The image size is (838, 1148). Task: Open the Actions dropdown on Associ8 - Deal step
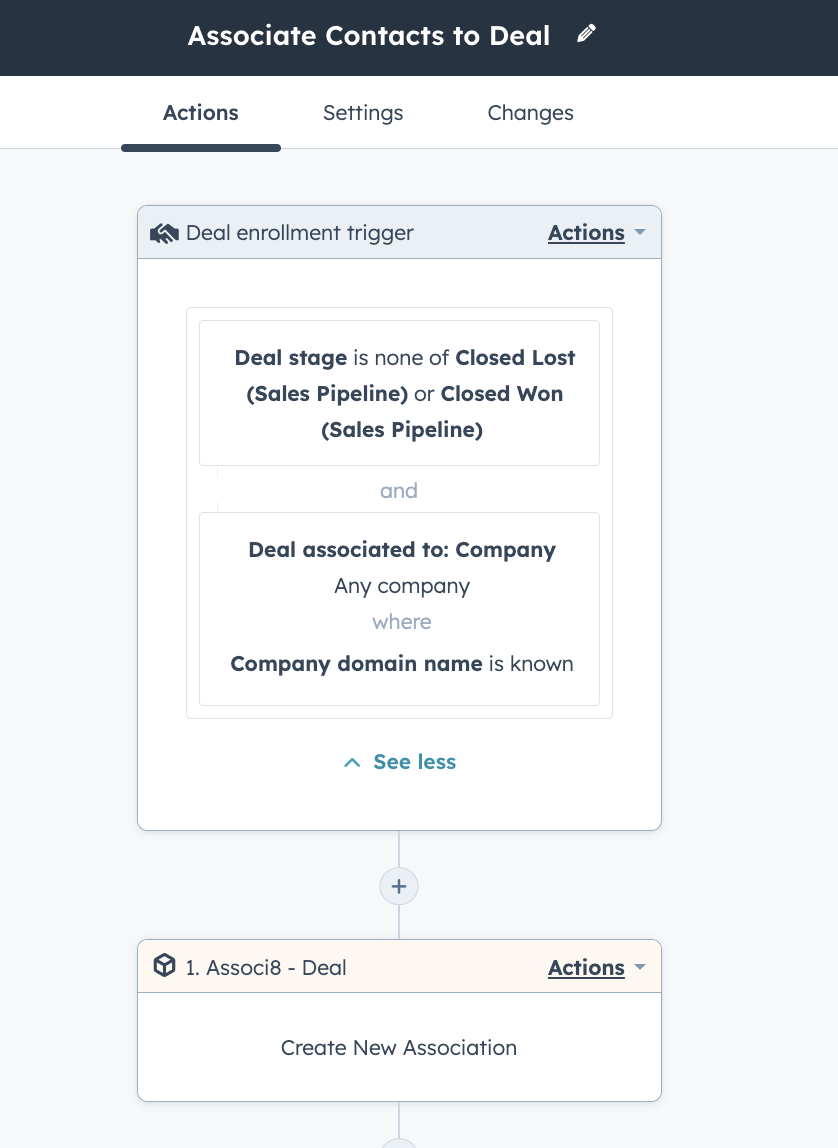click(x=586, y=967)
